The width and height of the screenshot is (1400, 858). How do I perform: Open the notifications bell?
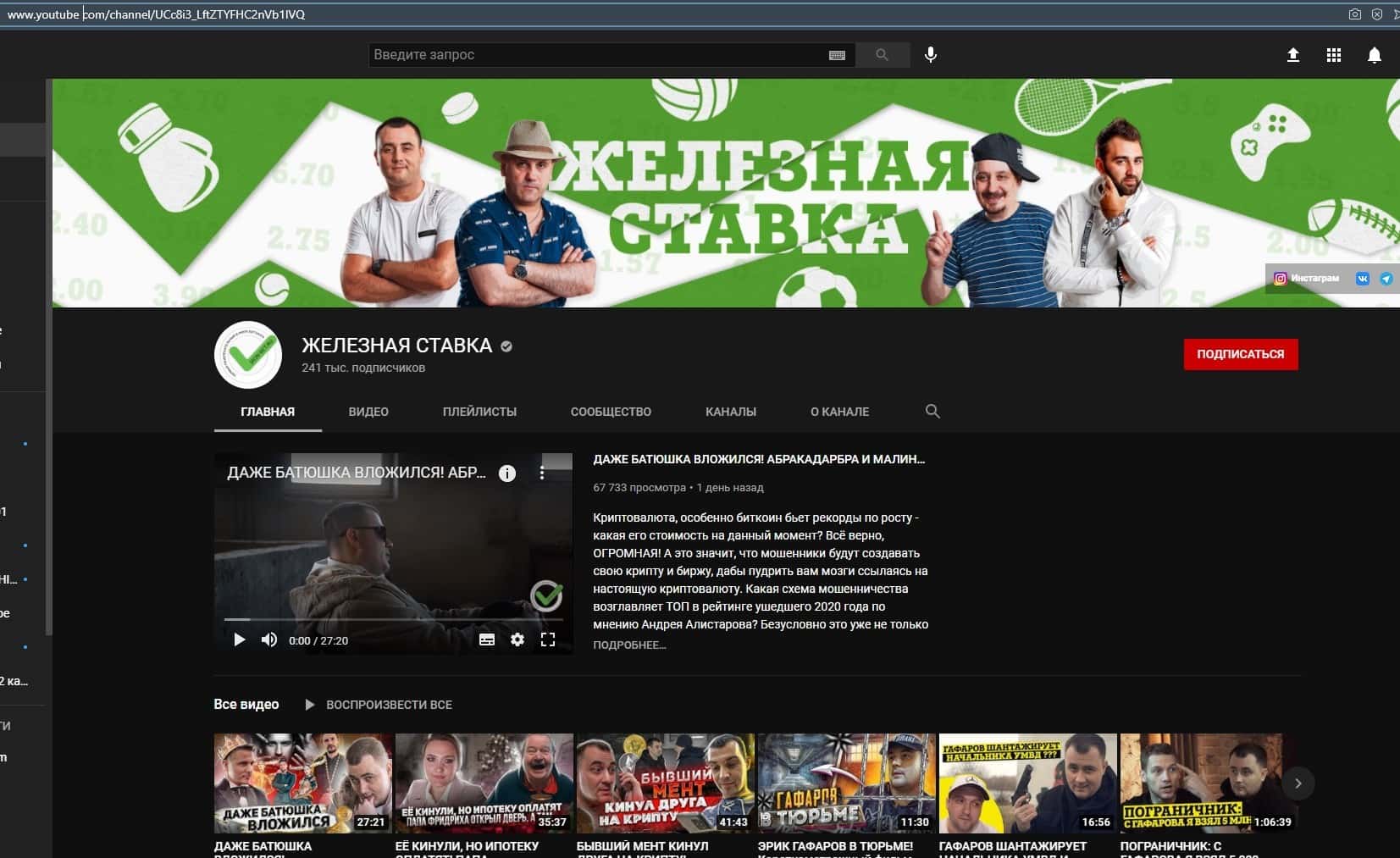1374,55
